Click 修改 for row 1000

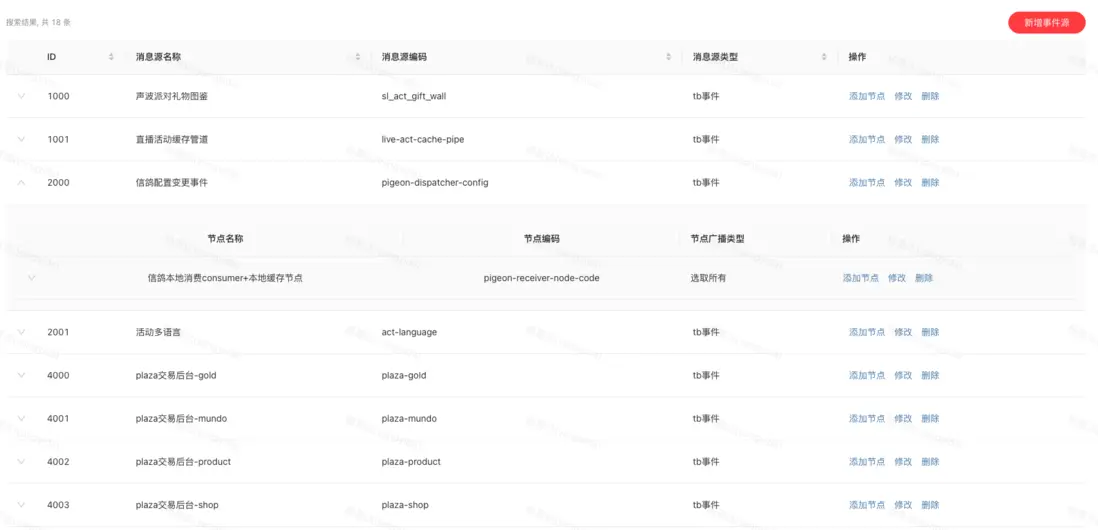(903, 96)
